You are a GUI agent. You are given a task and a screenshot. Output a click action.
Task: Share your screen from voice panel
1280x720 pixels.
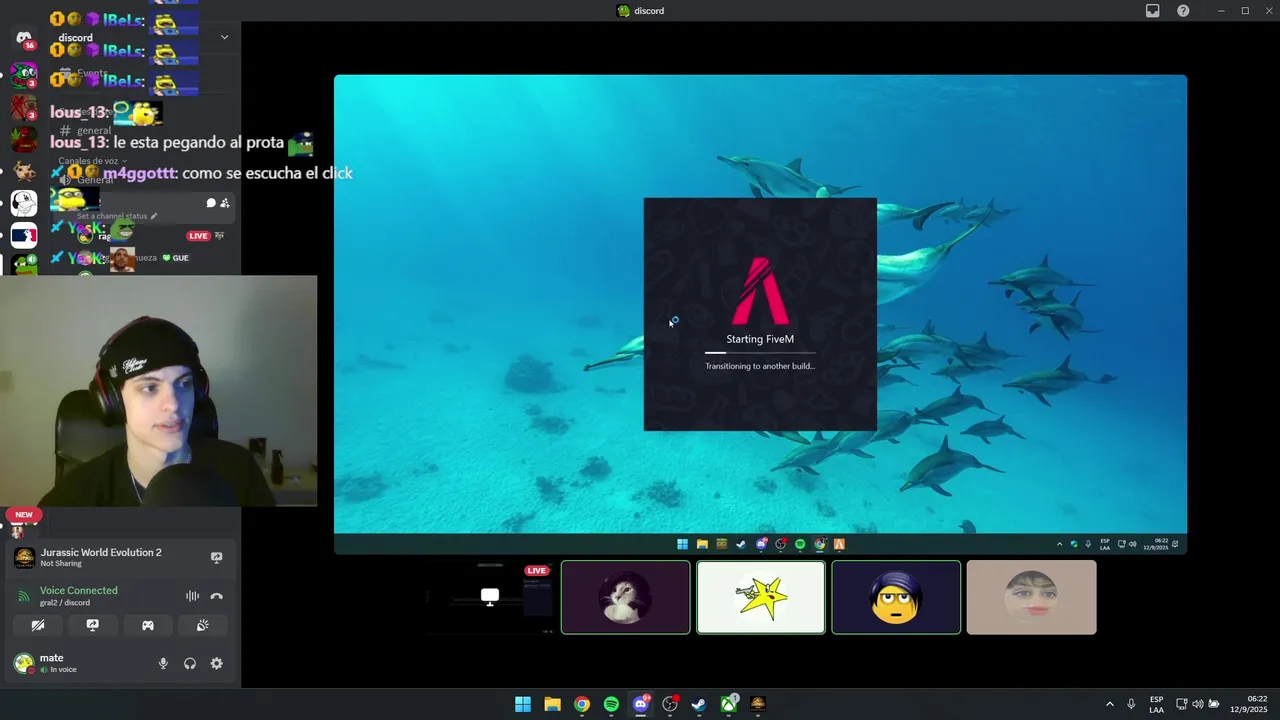92,625
